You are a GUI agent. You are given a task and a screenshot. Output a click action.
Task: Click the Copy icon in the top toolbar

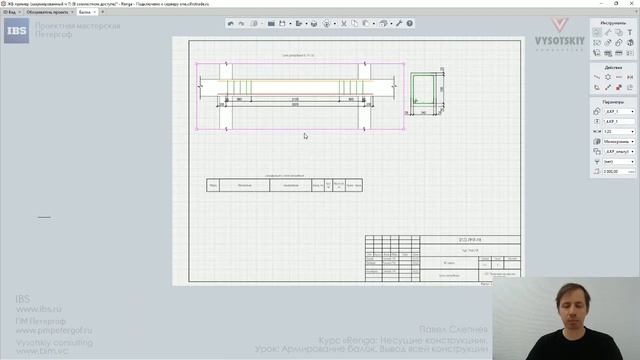tap(355, 24)
